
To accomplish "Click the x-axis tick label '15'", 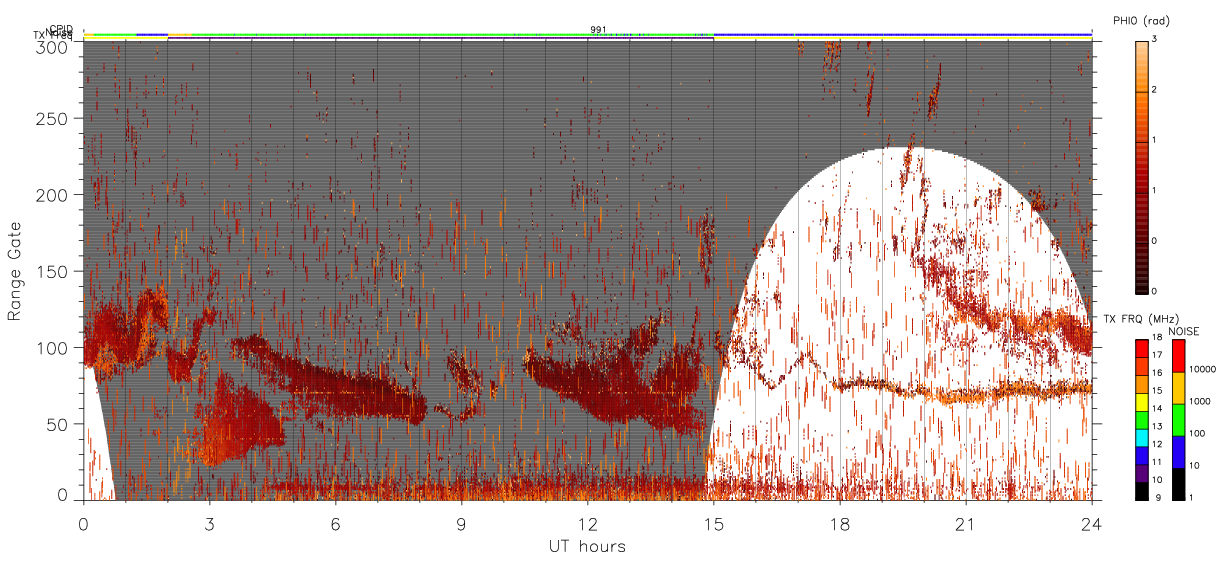I will pos(714,523).
